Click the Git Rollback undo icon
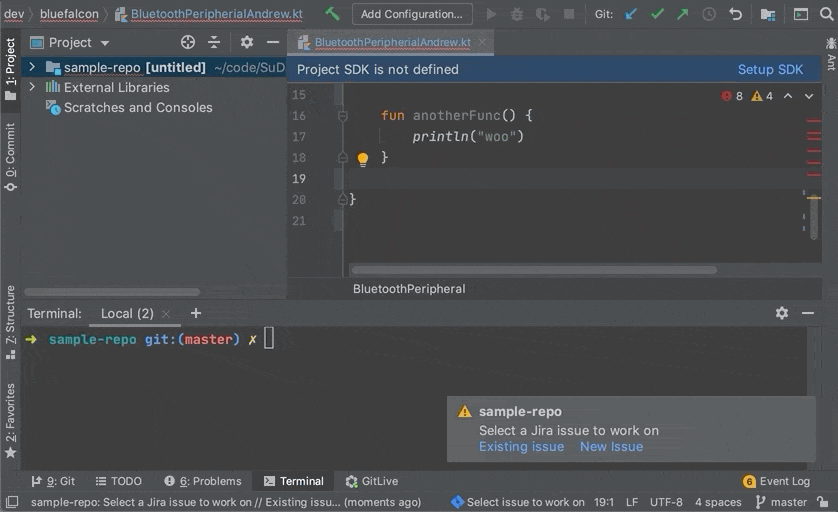838x512 pixels. 735,14
